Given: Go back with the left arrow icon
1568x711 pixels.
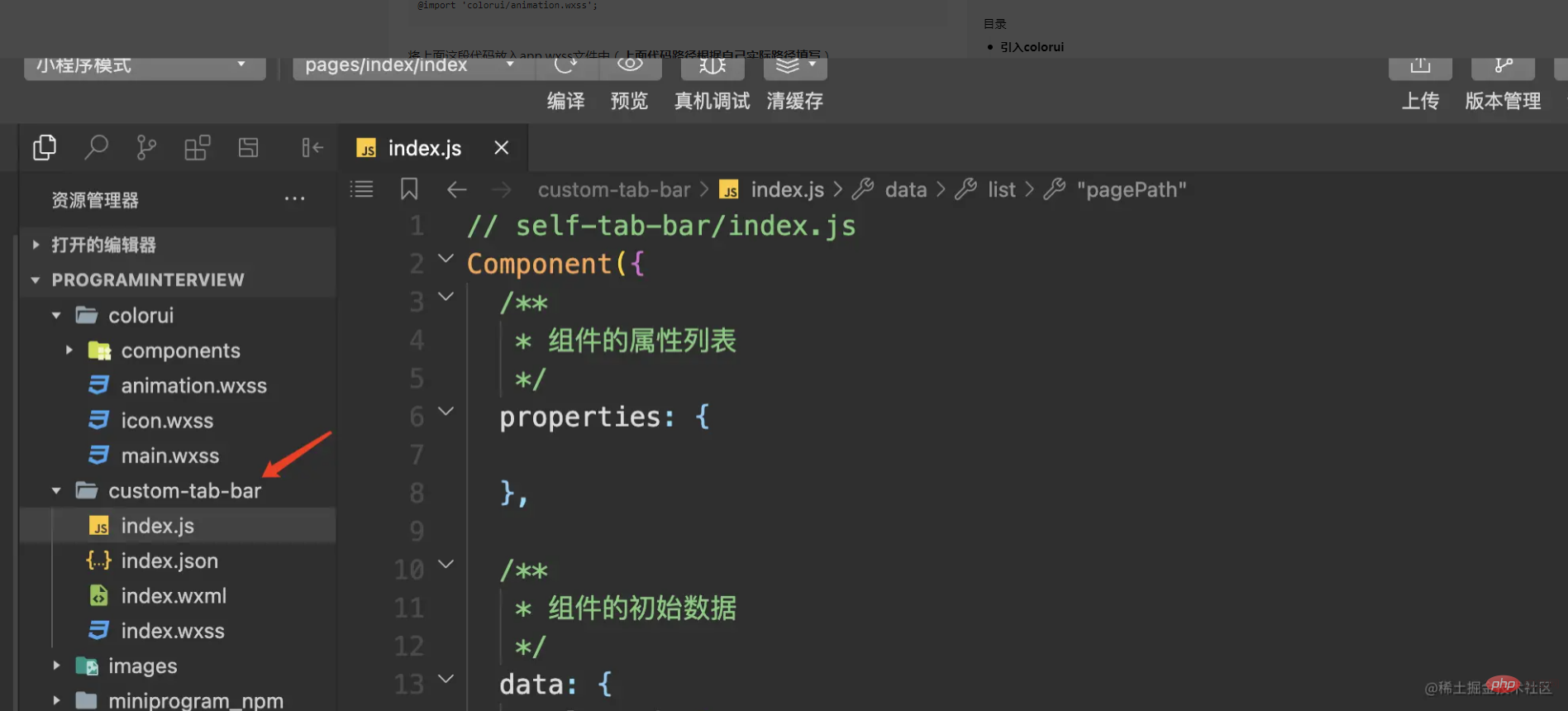Looking at the screenshot, I should click(x=456, y=190).
